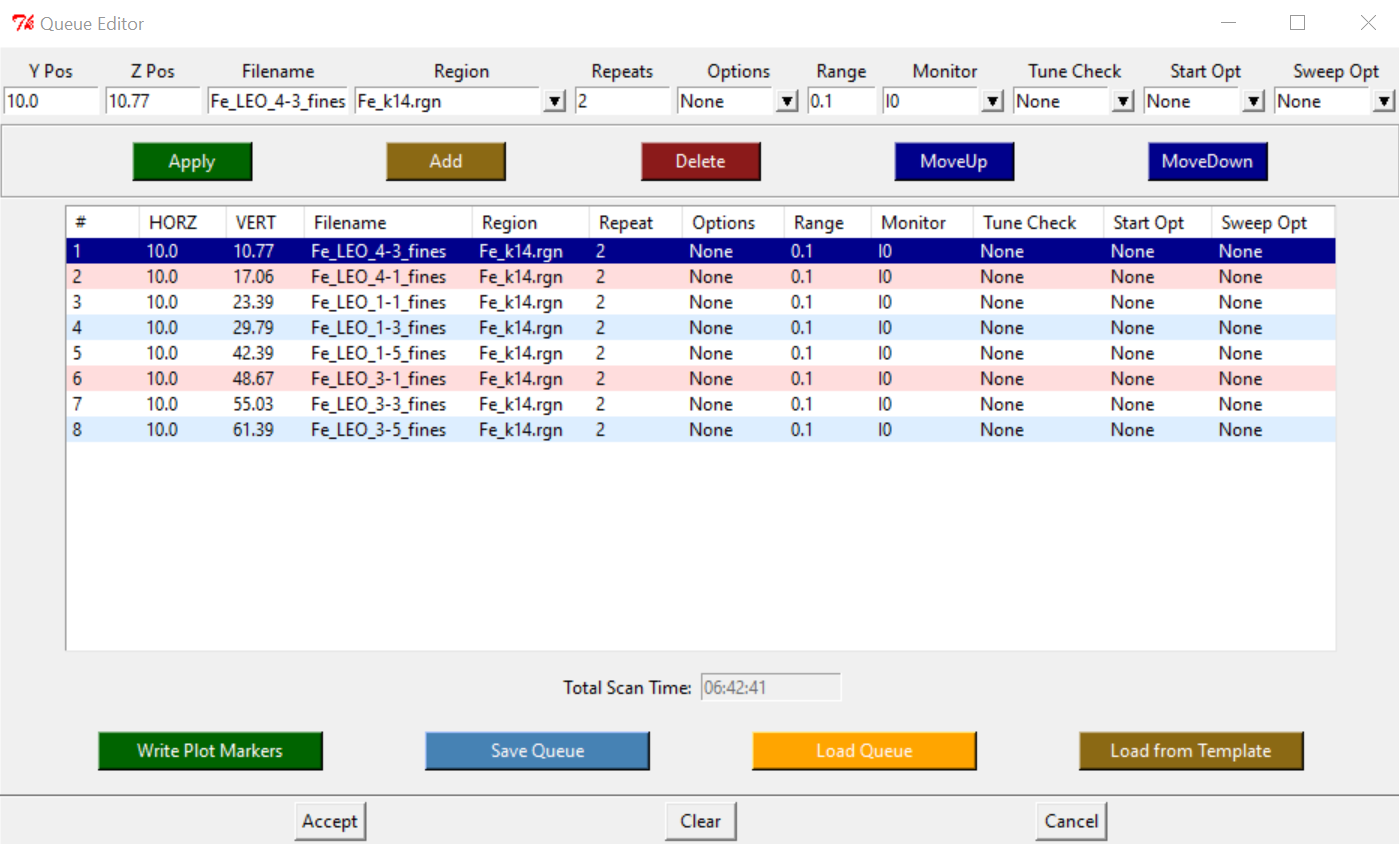The image size is (1399, 844).
Task: Clear all entries from the queue
Action: click(x=700, y=820)
